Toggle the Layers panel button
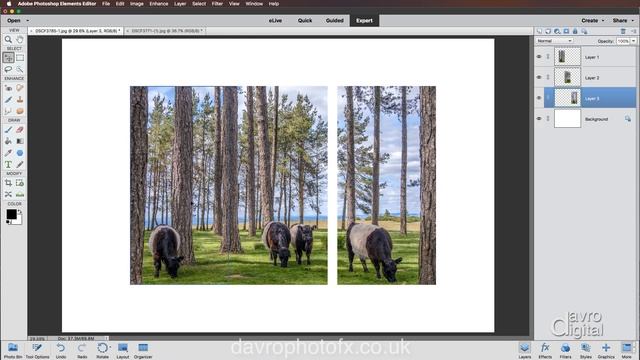This screenshot has width=640, height=360. click(x=524, y=351)
